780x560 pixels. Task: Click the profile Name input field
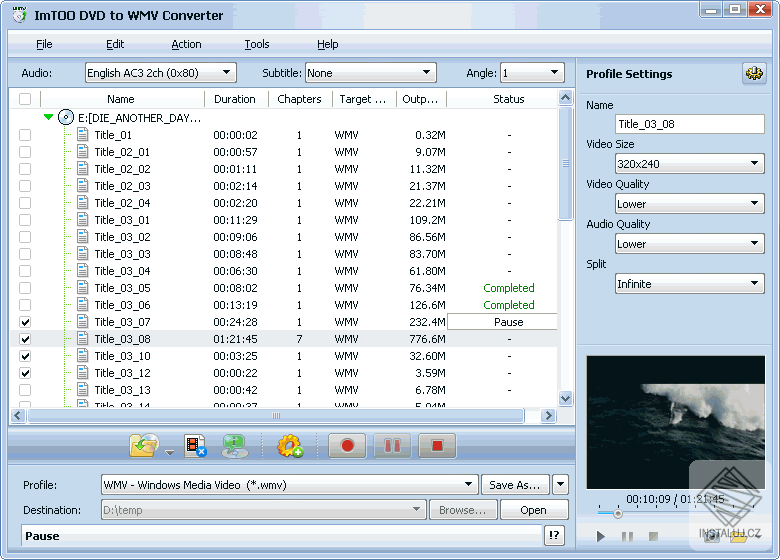click(x=689, y=124)
